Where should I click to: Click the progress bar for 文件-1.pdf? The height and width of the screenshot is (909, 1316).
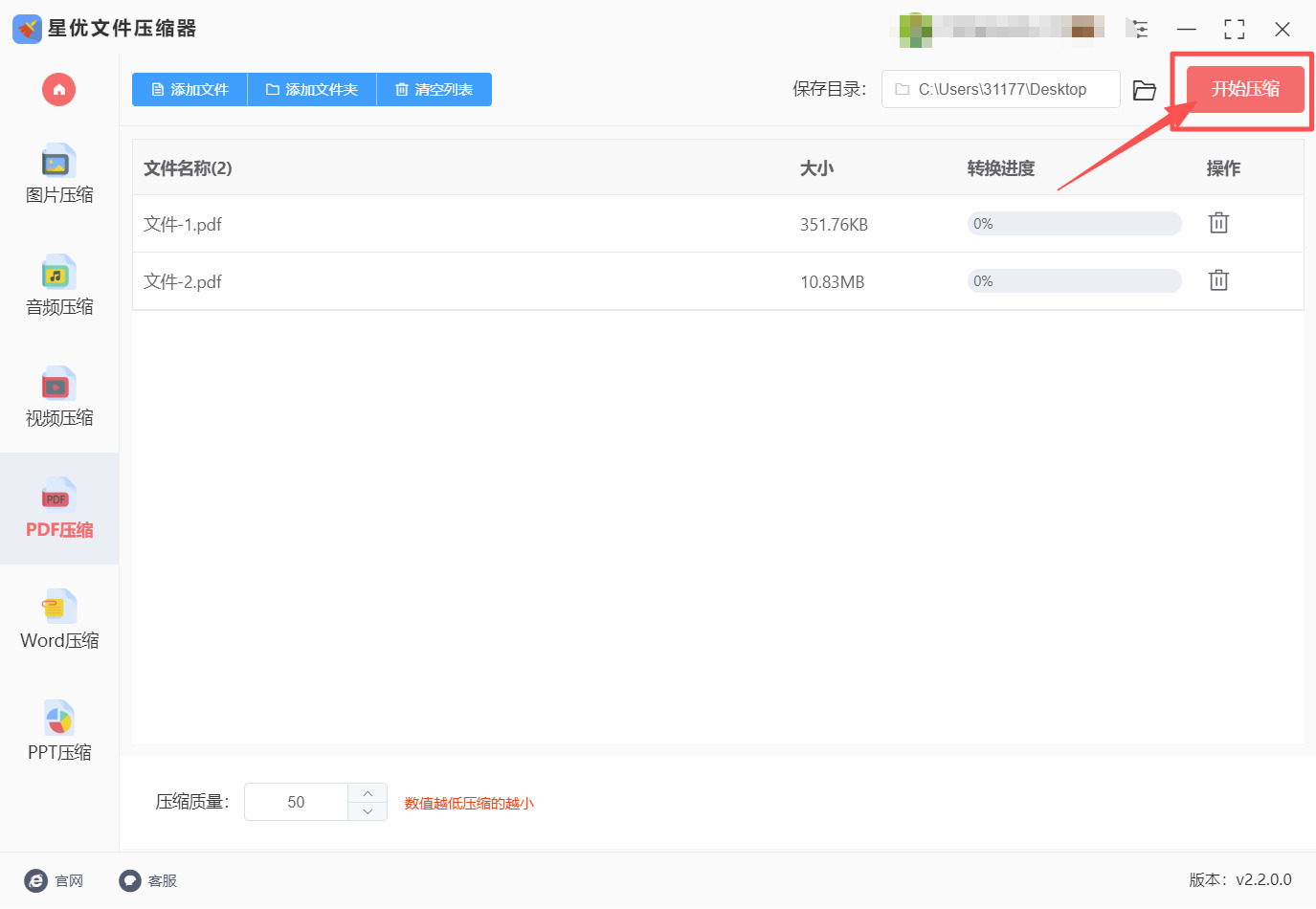click(x=1075, y=224)
